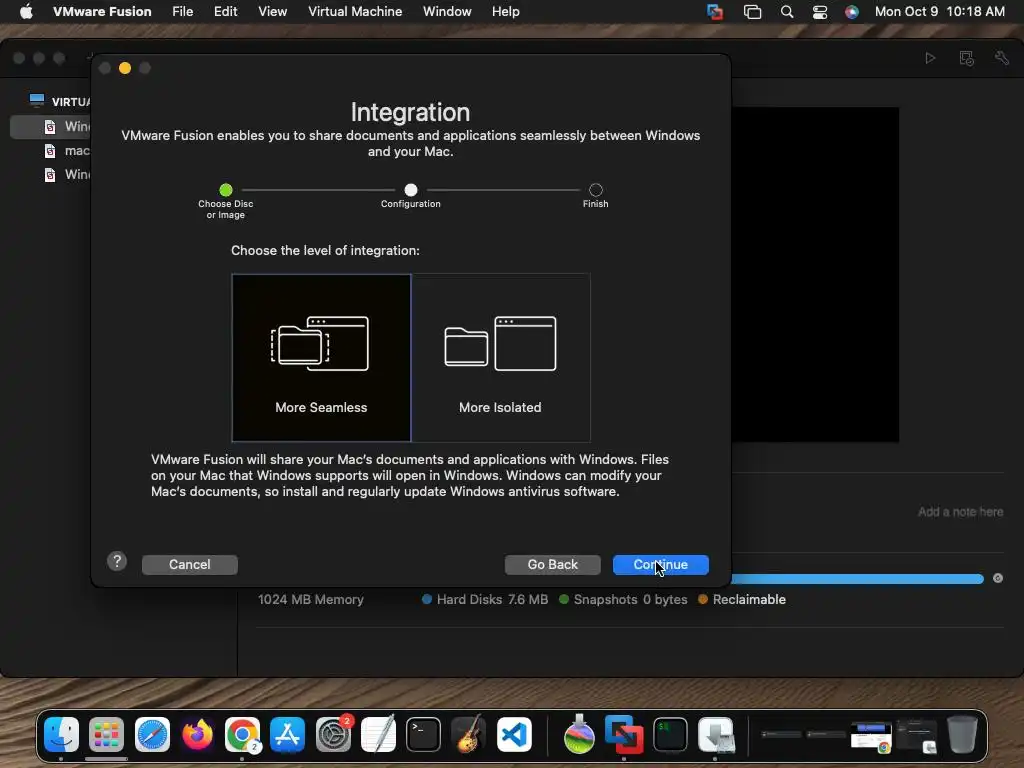Open the Edit menu
Screen dimensions: 1024x768
(x=225, y=12)
